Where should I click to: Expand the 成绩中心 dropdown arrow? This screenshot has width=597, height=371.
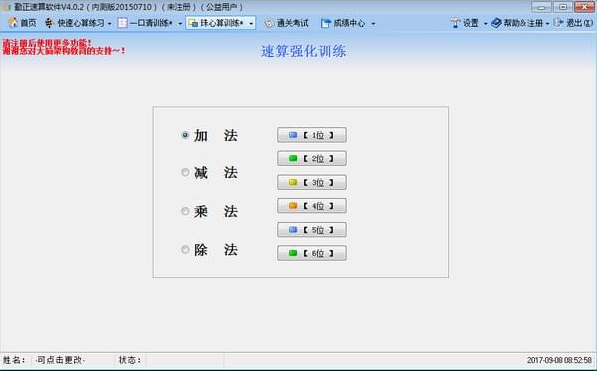pos(373,24)
